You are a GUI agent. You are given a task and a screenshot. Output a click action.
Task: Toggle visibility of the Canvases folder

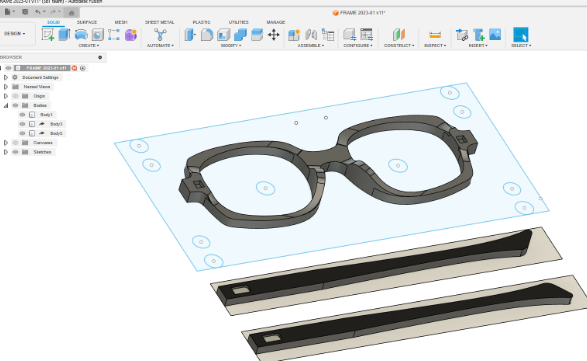pos(15,143)
